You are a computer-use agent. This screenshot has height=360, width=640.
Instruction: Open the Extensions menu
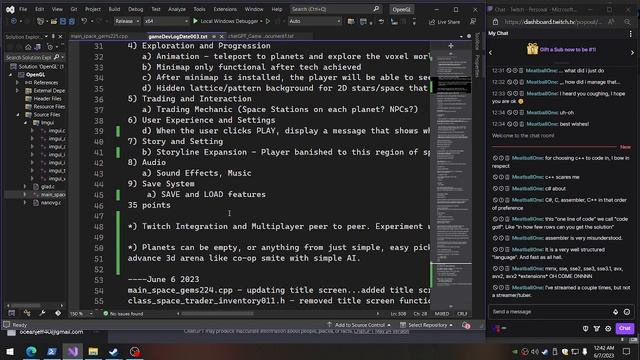tap(225, 9)
